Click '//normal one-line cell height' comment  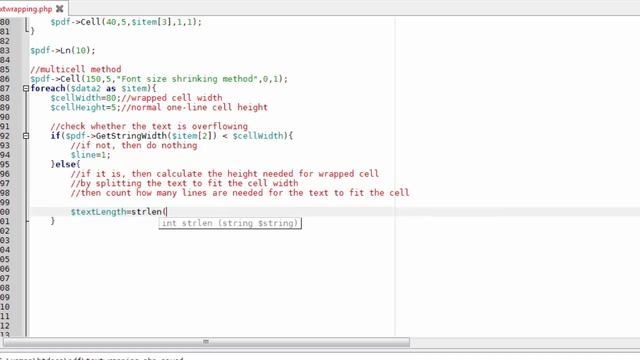(x=194, y=107)
